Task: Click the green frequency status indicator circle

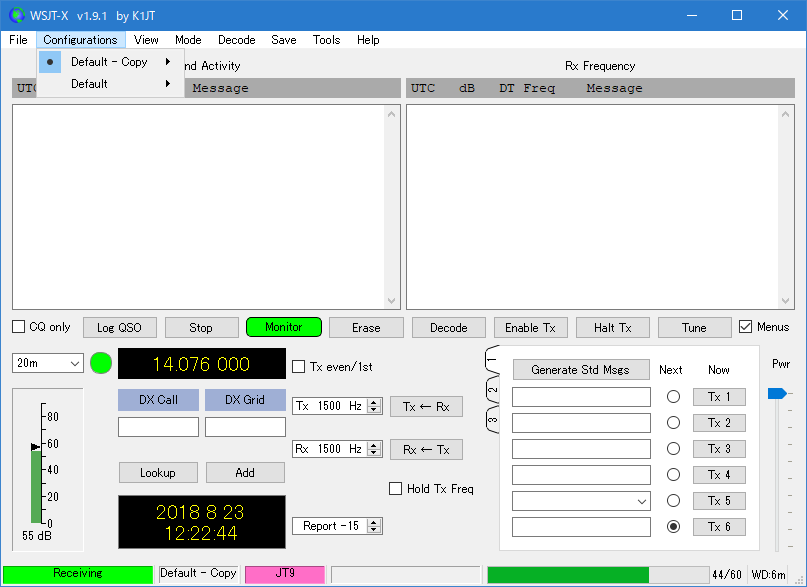Action: pyautogui.click(x=101, y=363)
